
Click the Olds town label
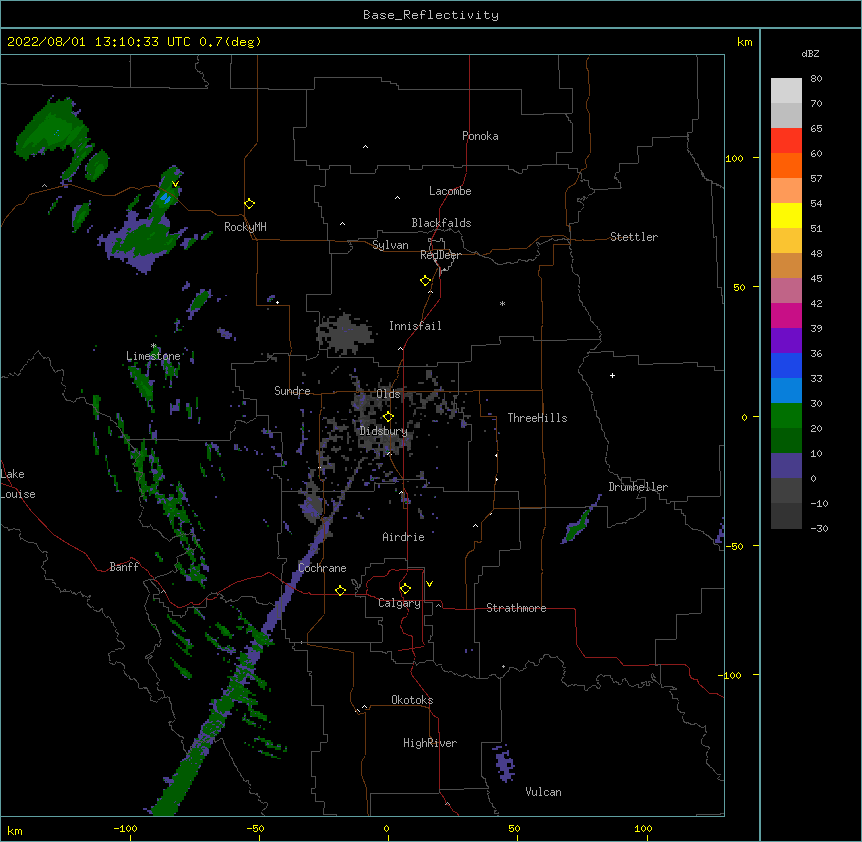click(388, 394)
